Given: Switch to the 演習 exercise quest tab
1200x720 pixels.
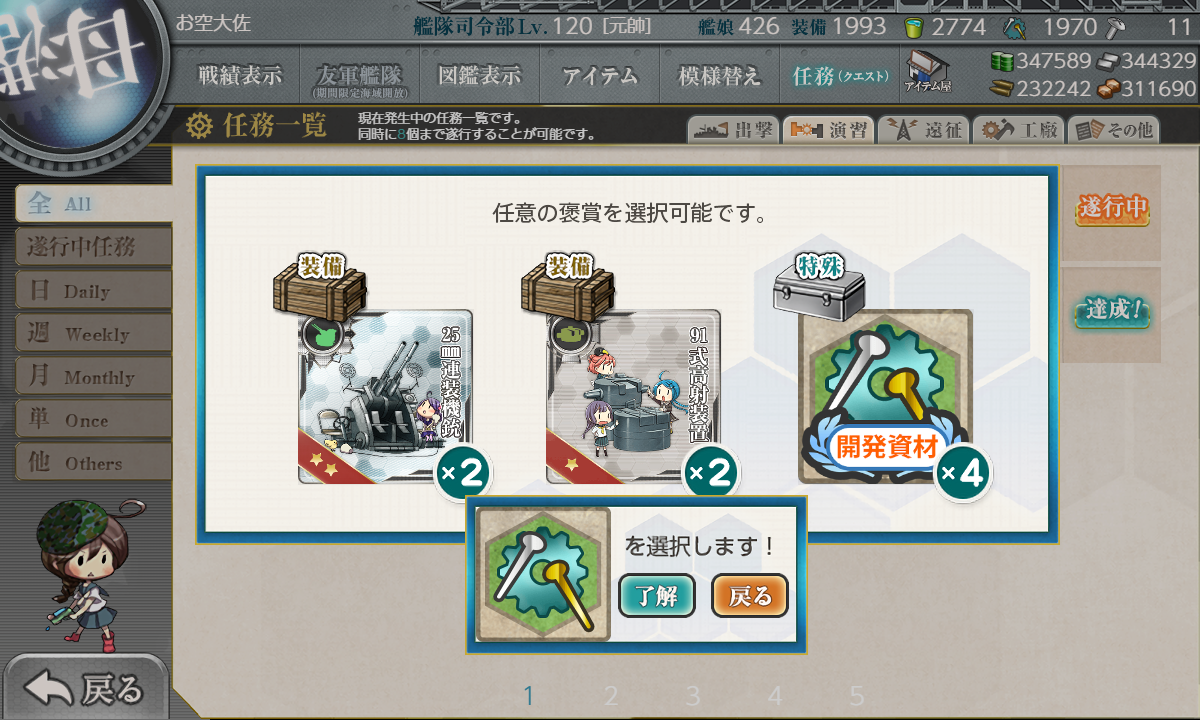Looking at the screenshot, I should tap(827, 130).
